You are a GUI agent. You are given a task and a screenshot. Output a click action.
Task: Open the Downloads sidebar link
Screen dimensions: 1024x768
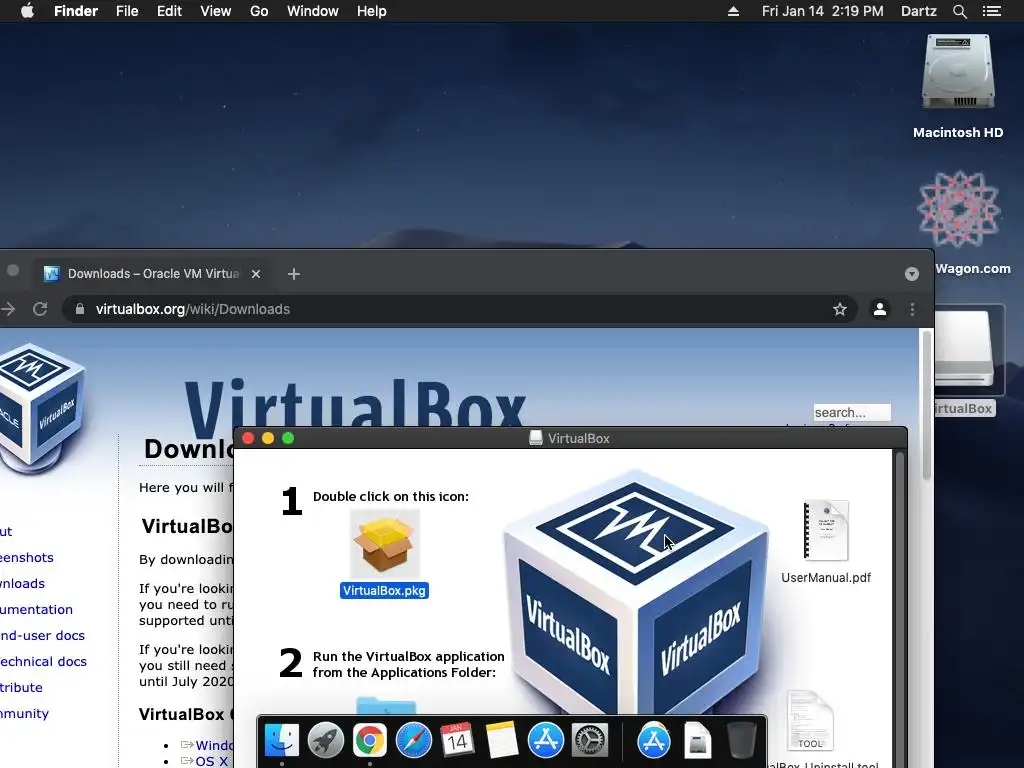click(22, 583)
